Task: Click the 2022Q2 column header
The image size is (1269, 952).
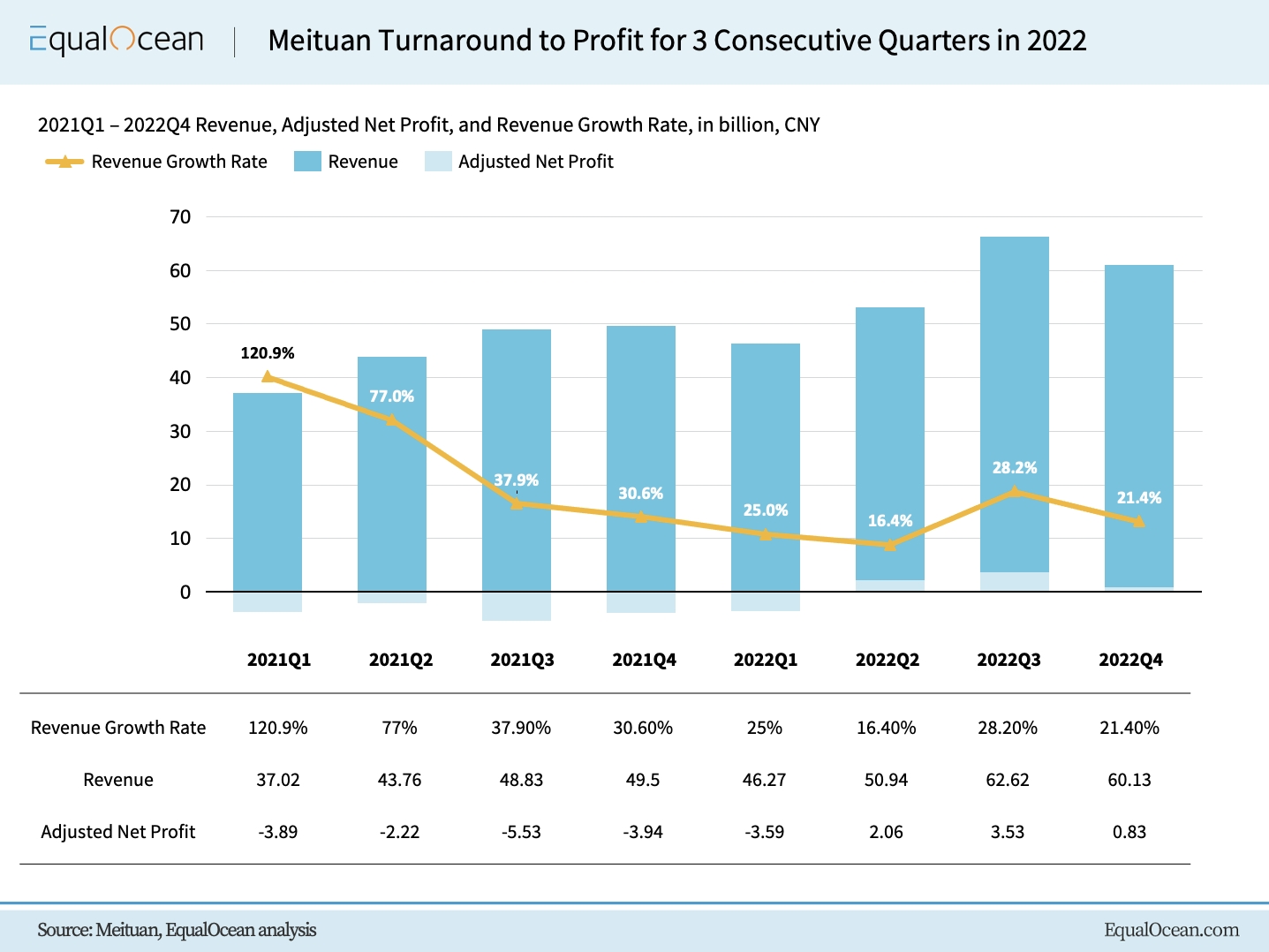Action: 888,660
